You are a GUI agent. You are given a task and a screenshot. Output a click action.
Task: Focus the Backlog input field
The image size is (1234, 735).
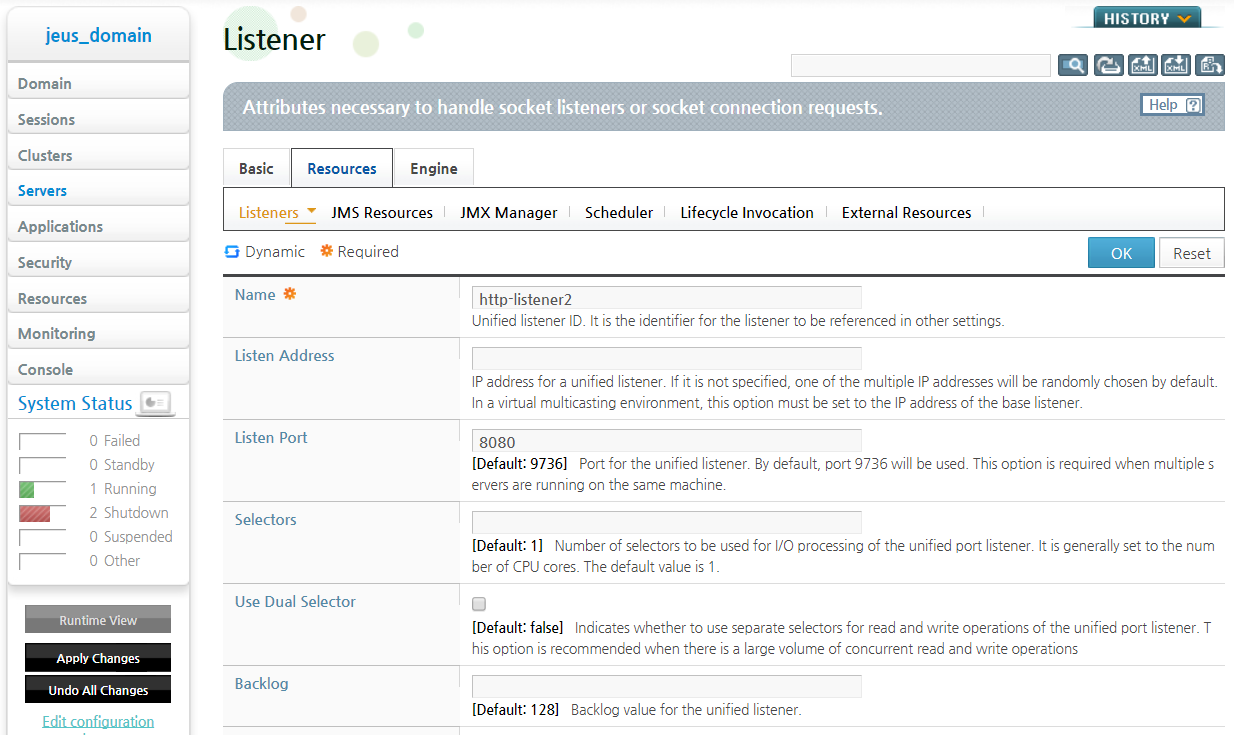pos(666,686)
